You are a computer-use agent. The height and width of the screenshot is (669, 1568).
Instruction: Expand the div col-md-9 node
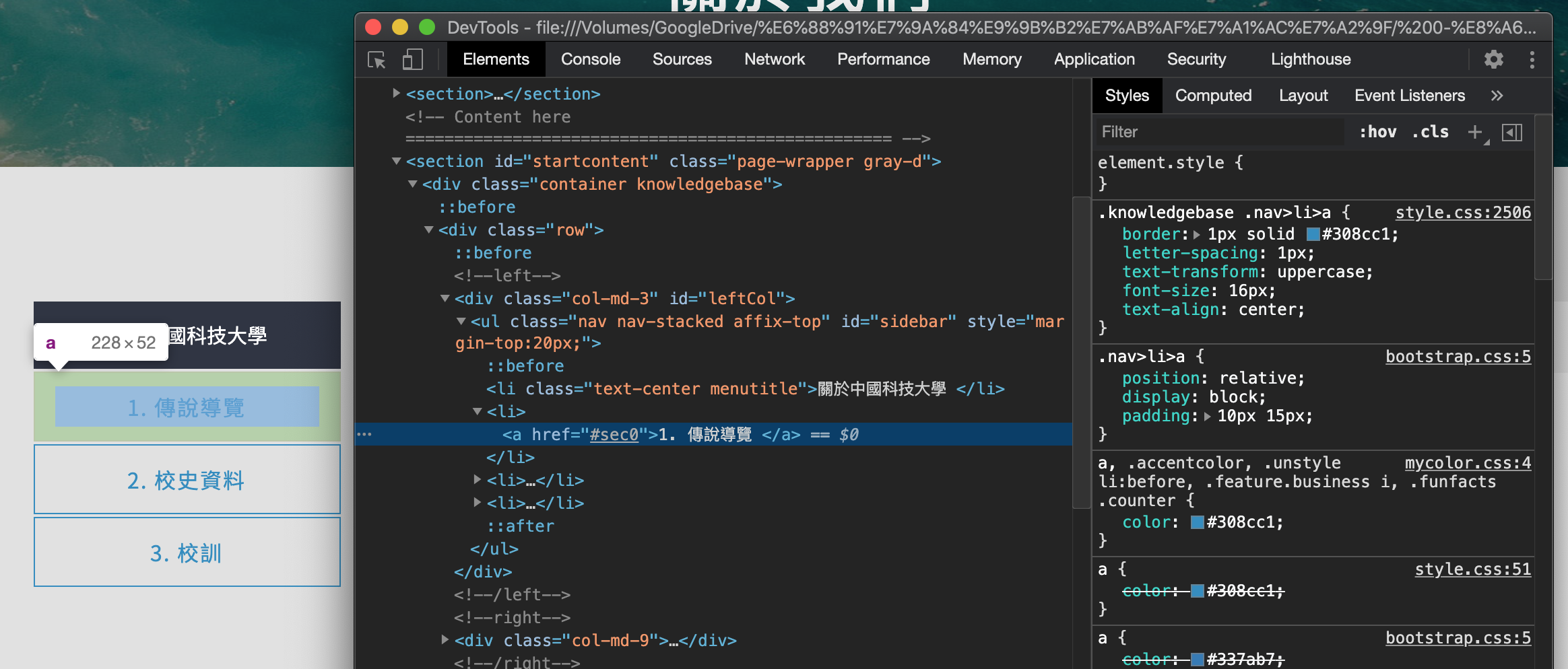445,640
